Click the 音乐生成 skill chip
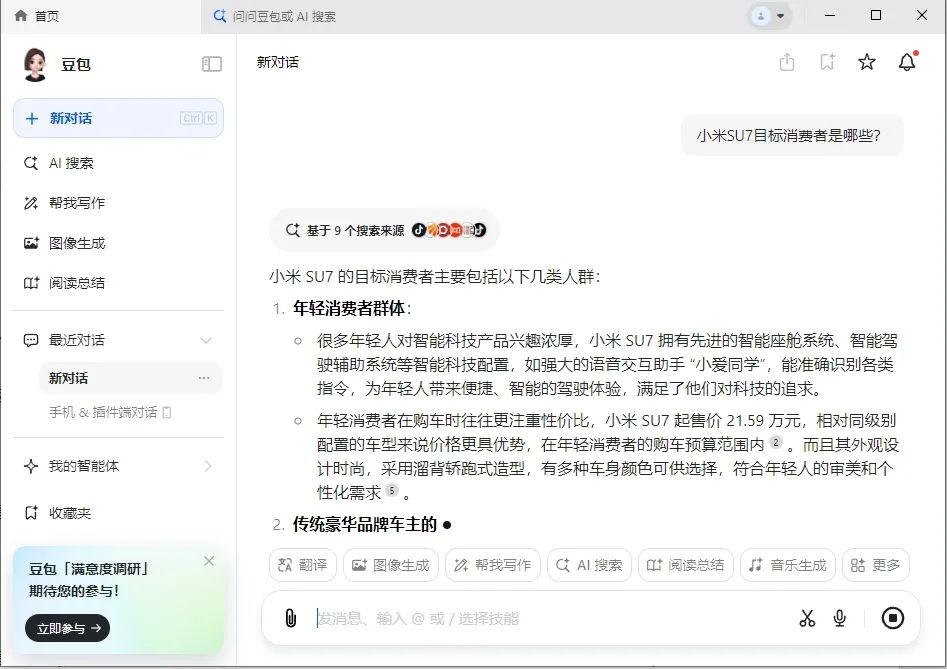 tap(788, 565)
